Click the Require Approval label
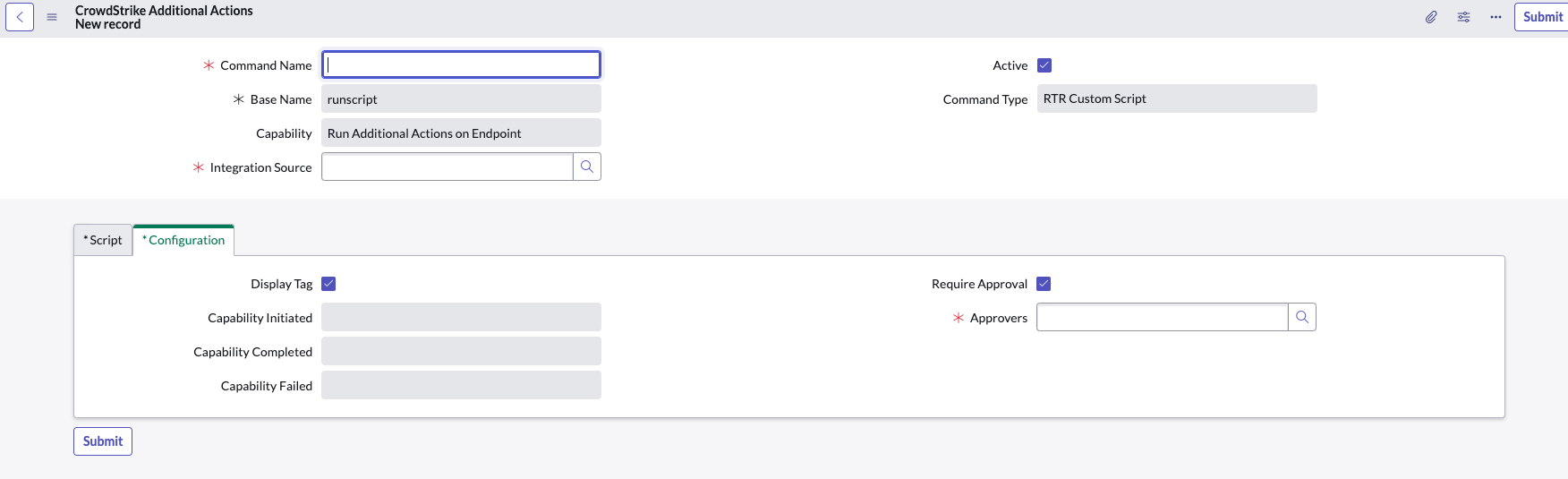This screenshot has width=1568, height=479. point(979,284)
